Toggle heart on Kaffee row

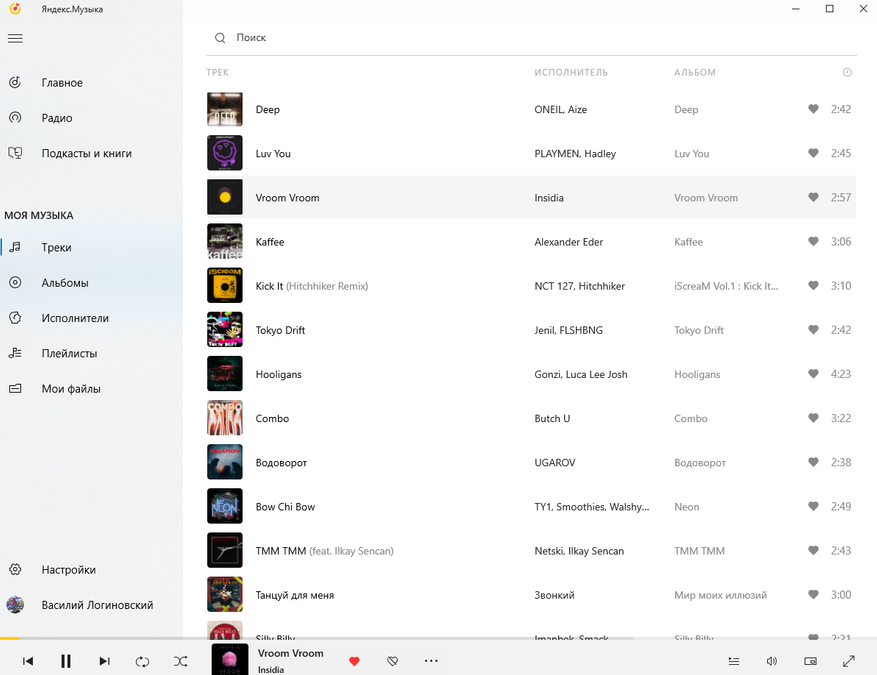click(813, 242)
